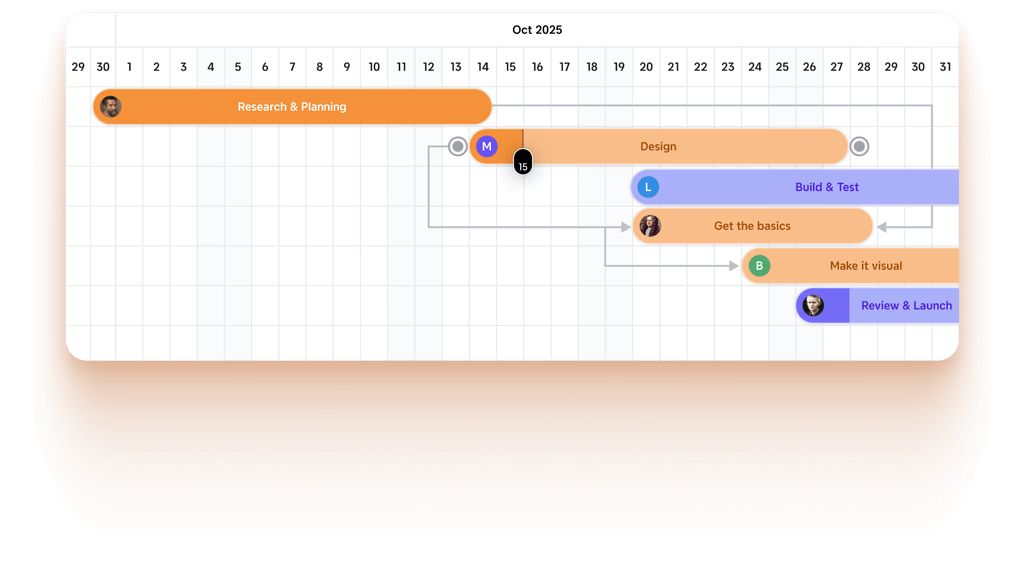
Task: Select the Research & Planning task bar
Action: tap(292, 107)
